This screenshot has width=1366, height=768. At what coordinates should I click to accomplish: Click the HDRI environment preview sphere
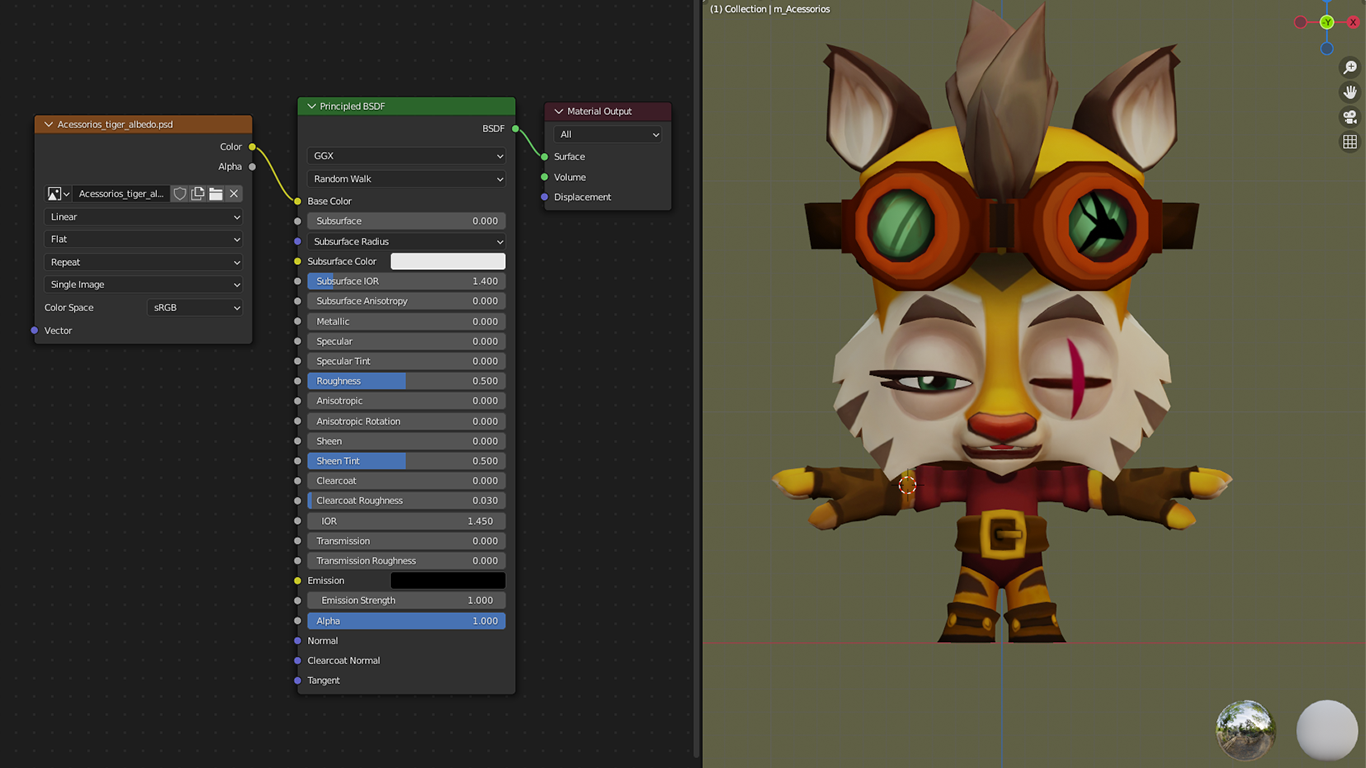[1245, 729]
